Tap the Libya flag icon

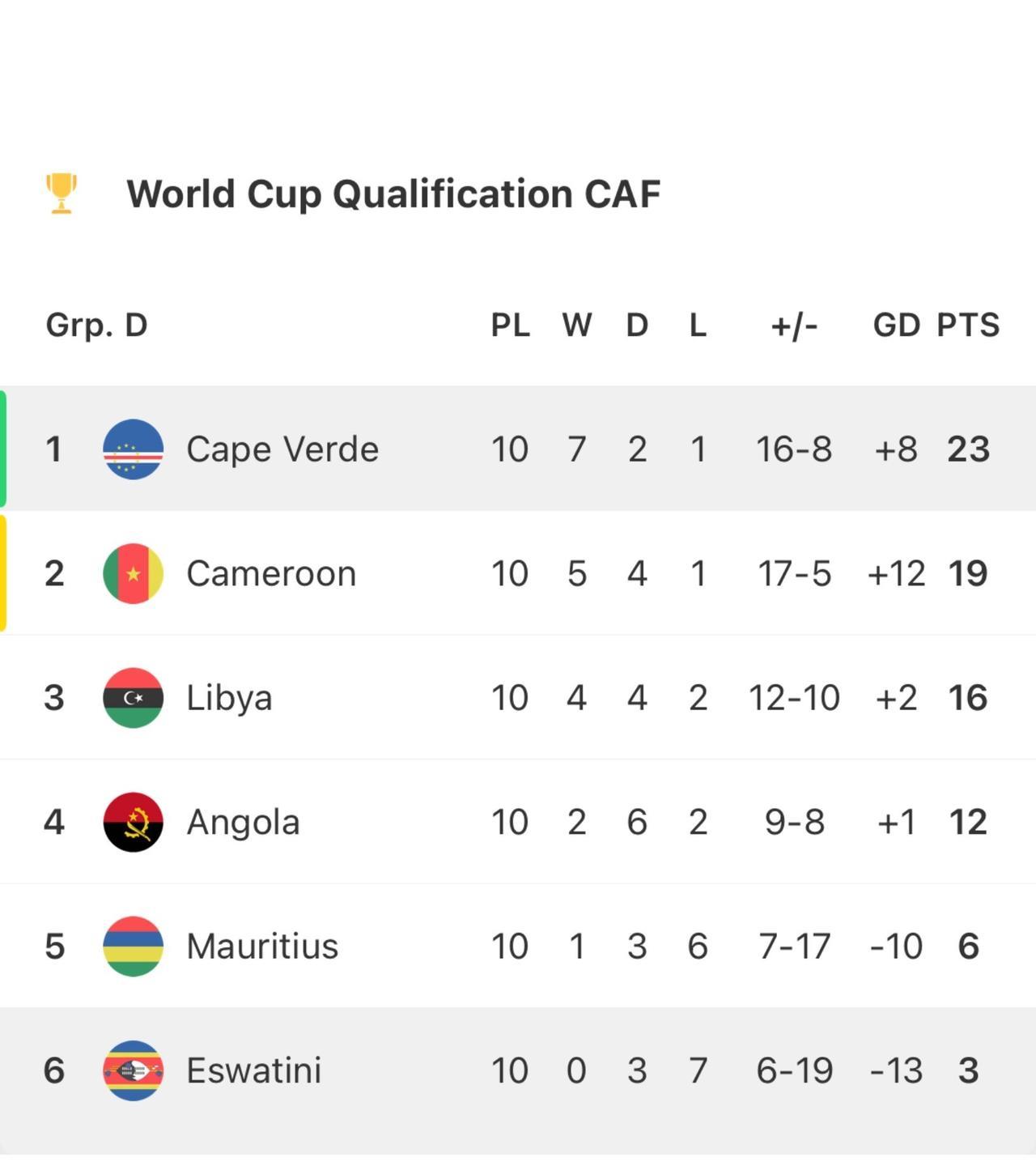pyautogui.click(x=134, y=698)
